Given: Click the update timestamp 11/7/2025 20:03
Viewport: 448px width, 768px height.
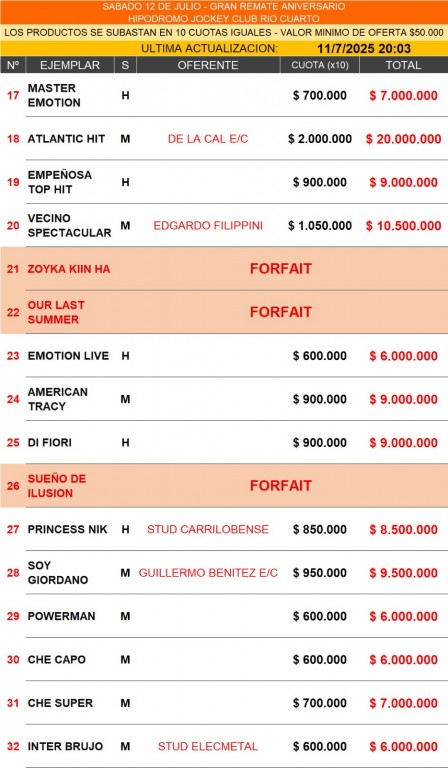Looking at the screenshot, I should click(x=364, y=49).
